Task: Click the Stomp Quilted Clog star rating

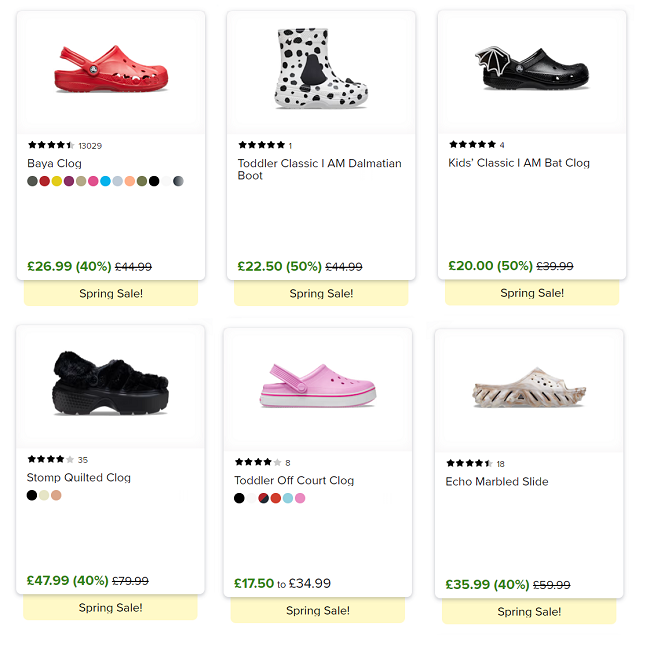Action: 51,460
